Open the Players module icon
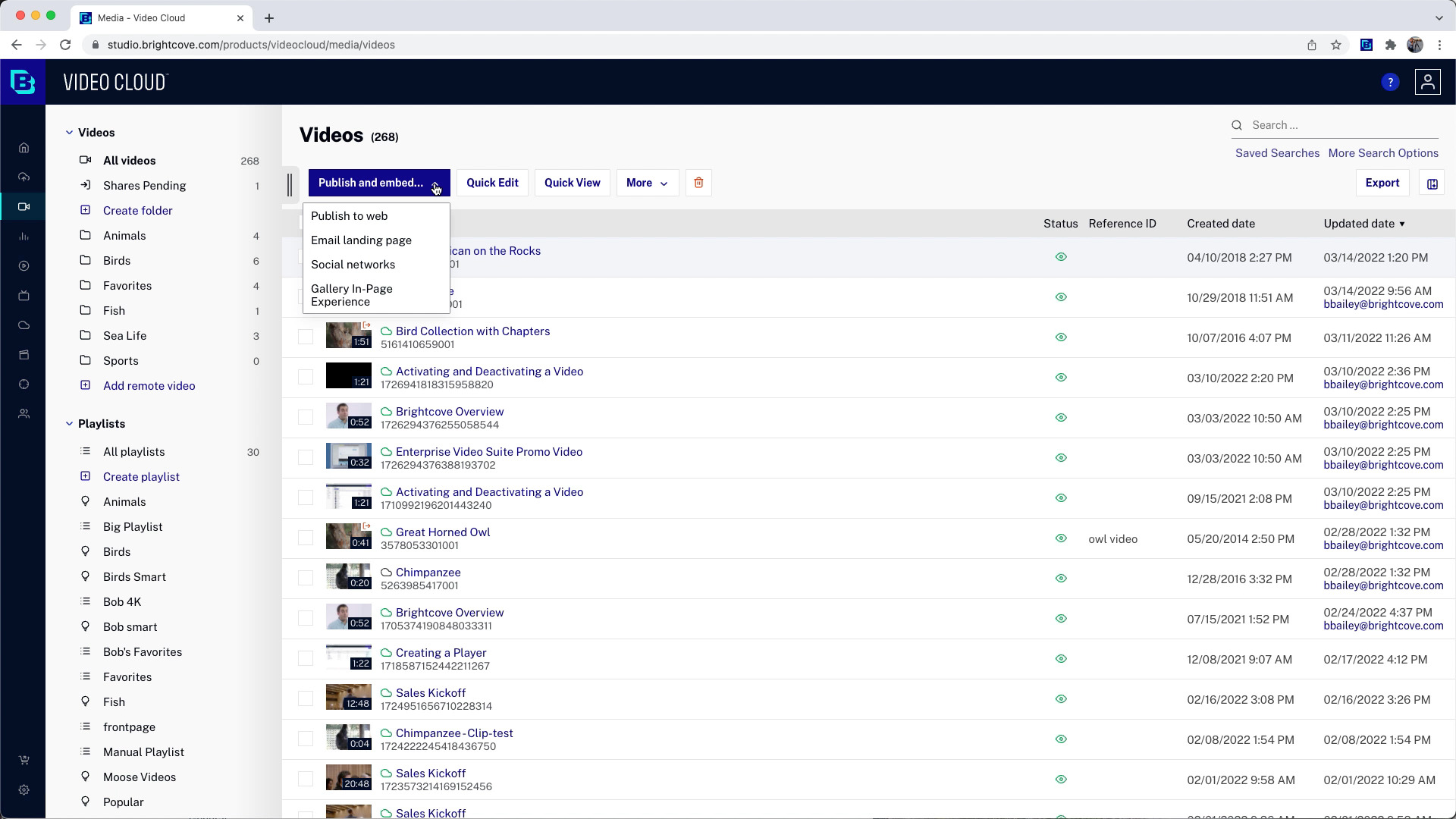The image size is (1456, 819). 24,266
